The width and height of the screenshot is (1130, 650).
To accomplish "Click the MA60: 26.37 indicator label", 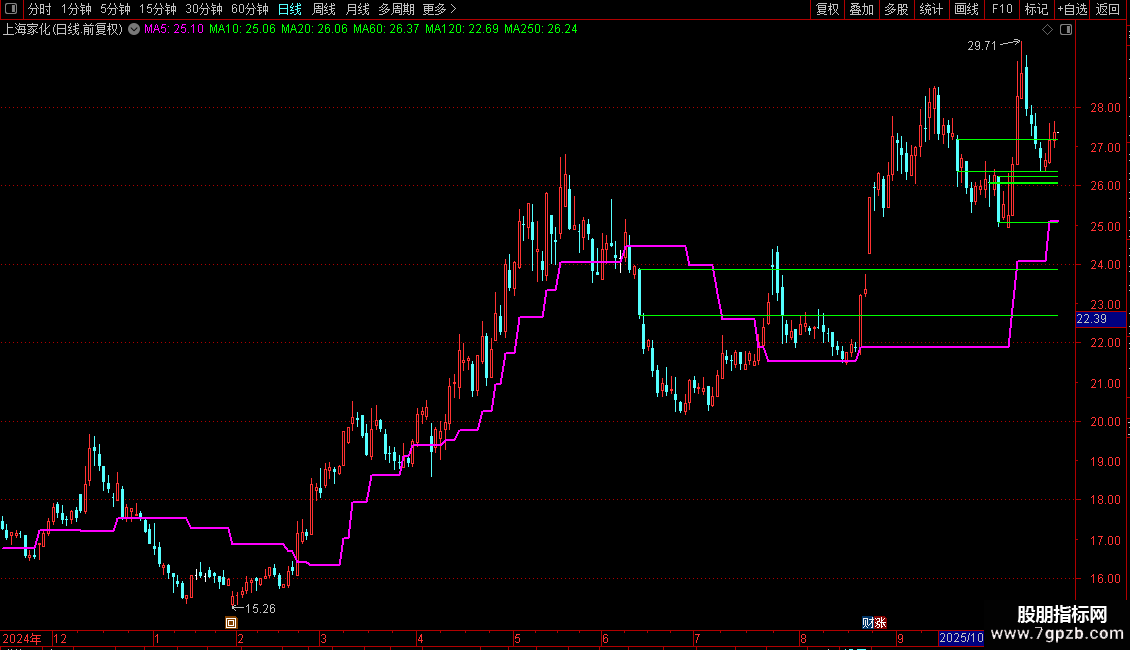I will tap(386, 29).
